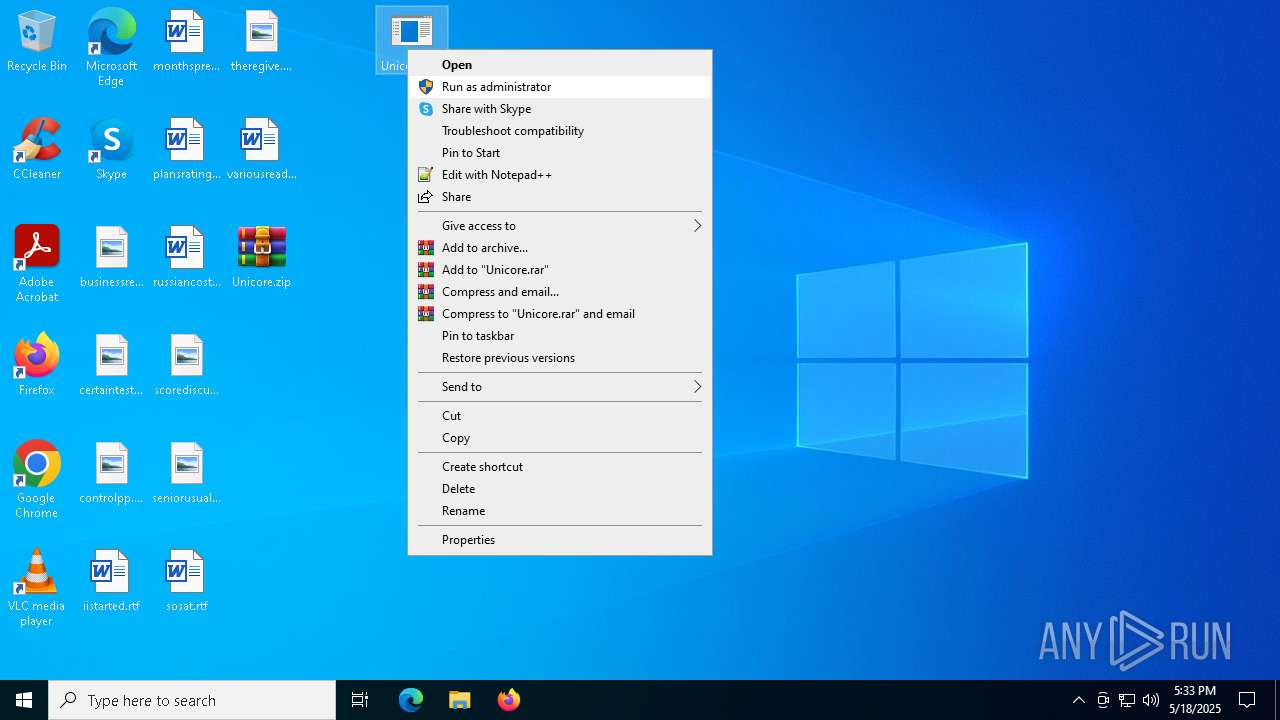Image resolution: width=1280 pixels, height=720 pixels.
Task: Select the variousread... Word document
Action: click(x=261, y=149)
